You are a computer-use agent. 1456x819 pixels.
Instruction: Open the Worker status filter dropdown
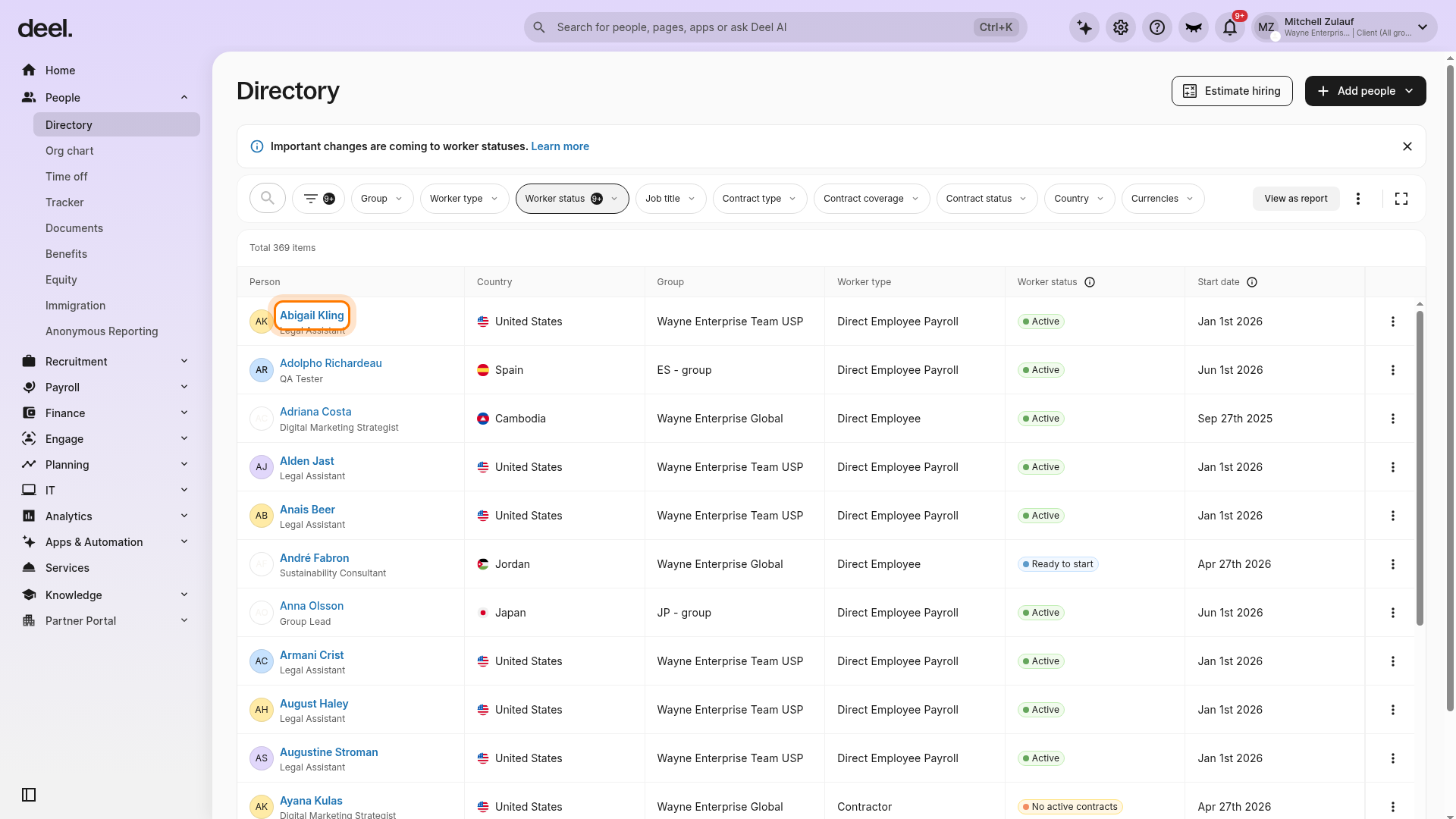(573, 199)
